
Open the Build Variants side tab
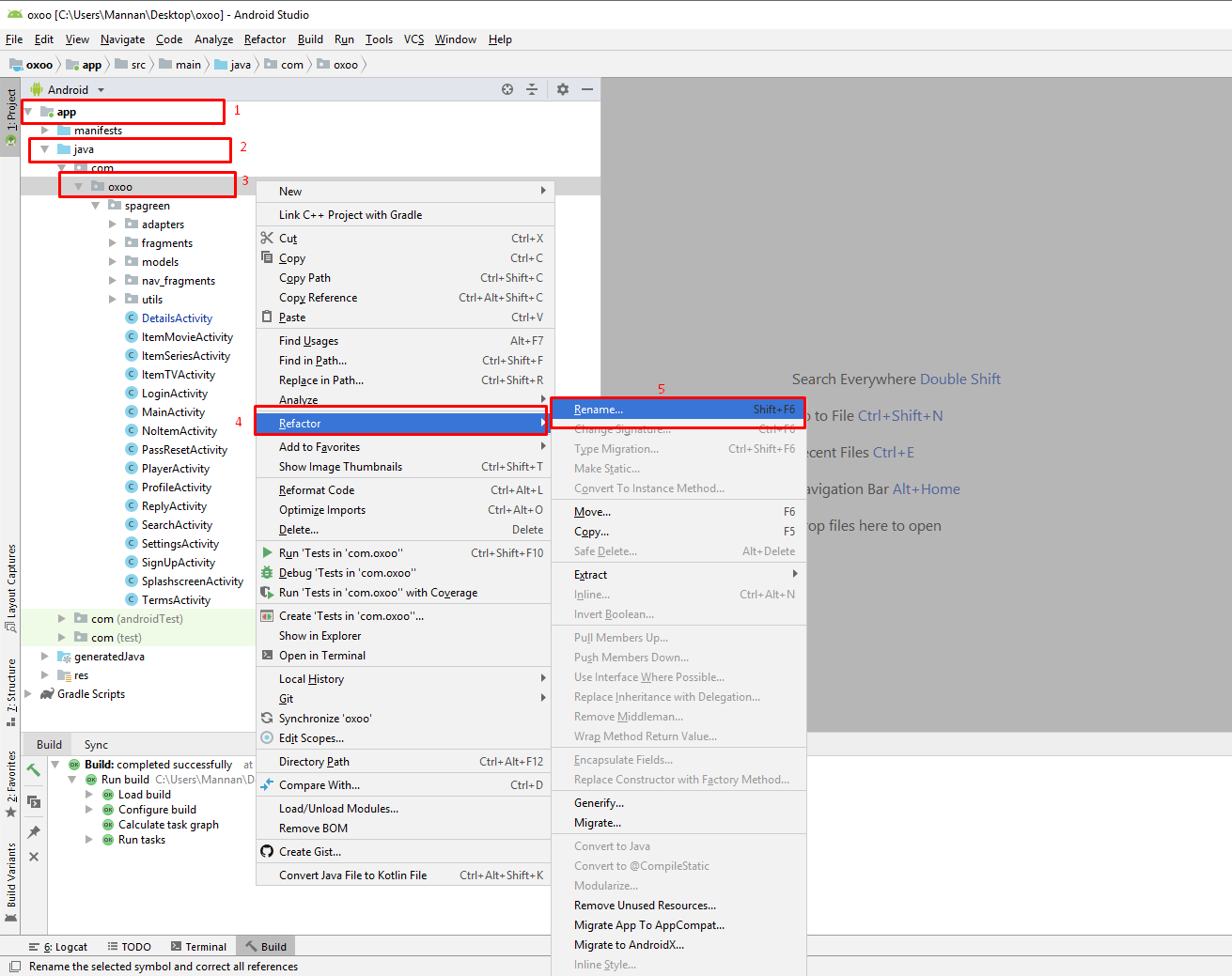click(11, 882)
